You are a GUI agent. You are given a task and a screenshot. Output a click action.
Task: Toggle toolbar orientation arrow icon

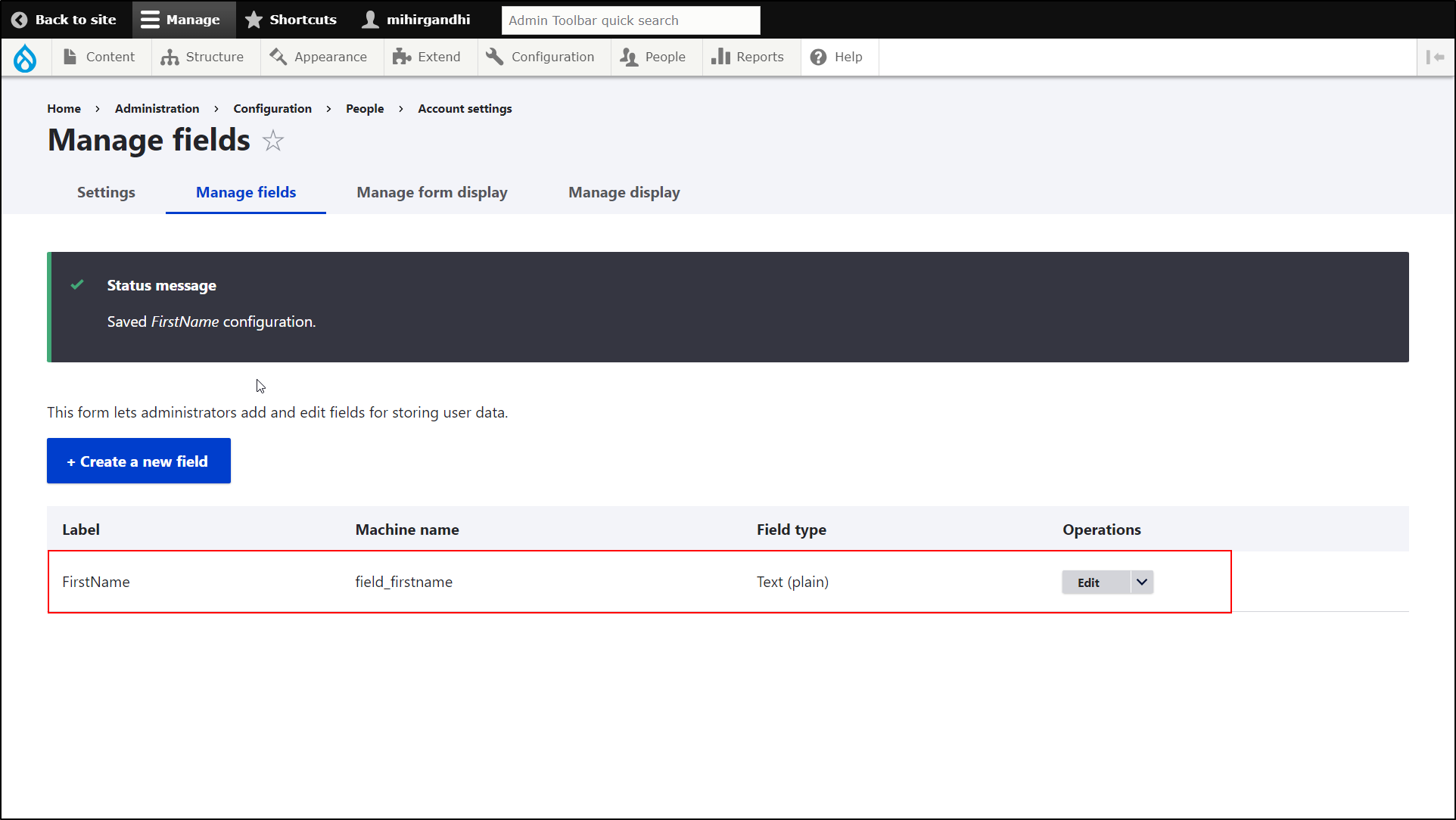coord(1435,57)
